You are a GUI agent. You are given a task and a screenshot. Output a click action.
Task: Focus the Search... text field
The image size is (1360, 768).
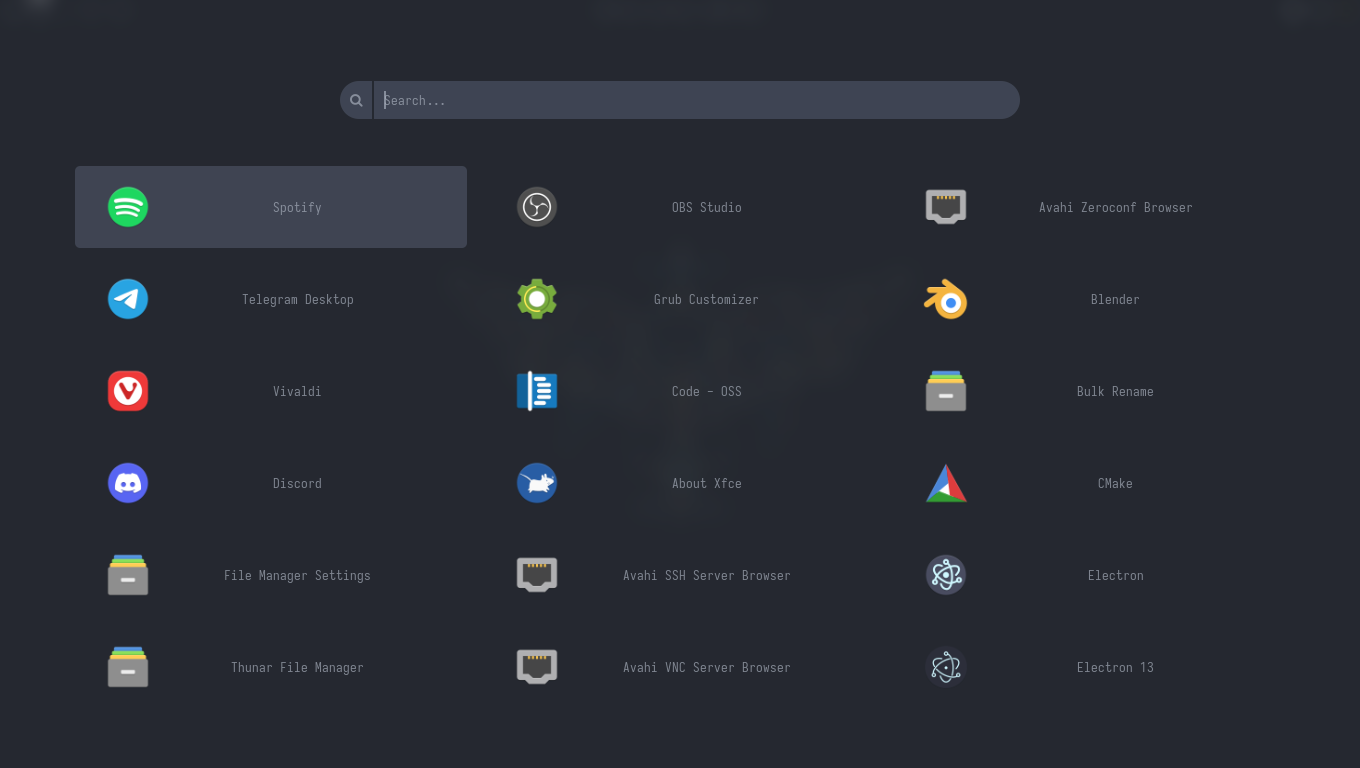point(697,100)
